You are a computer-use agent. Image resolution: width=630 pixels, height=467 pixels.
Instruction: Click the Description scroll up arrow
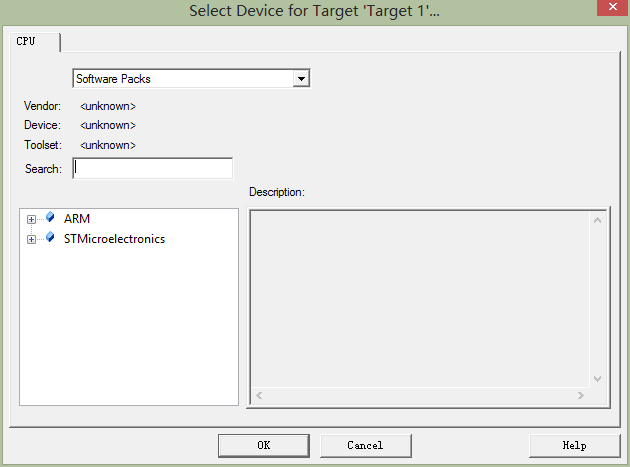(x=597, y=220)
